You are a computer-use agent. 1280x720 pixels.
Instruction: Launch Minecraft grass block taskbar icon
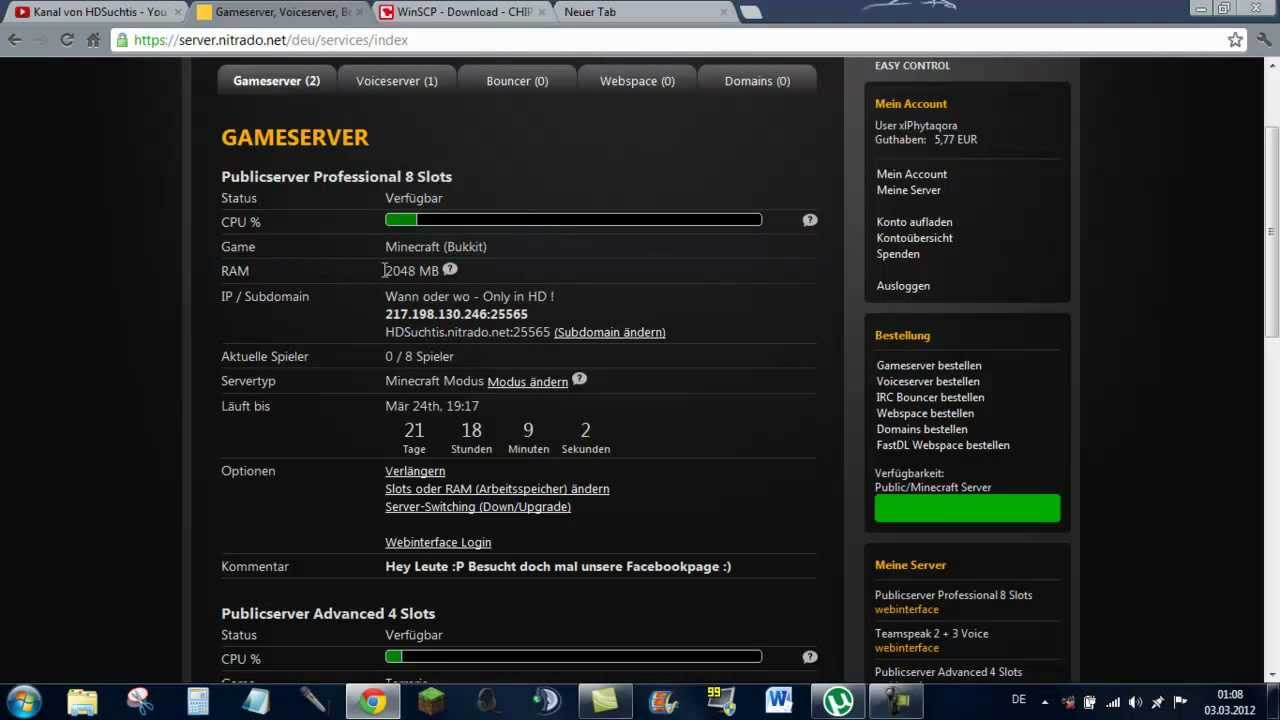pos(431,701)
